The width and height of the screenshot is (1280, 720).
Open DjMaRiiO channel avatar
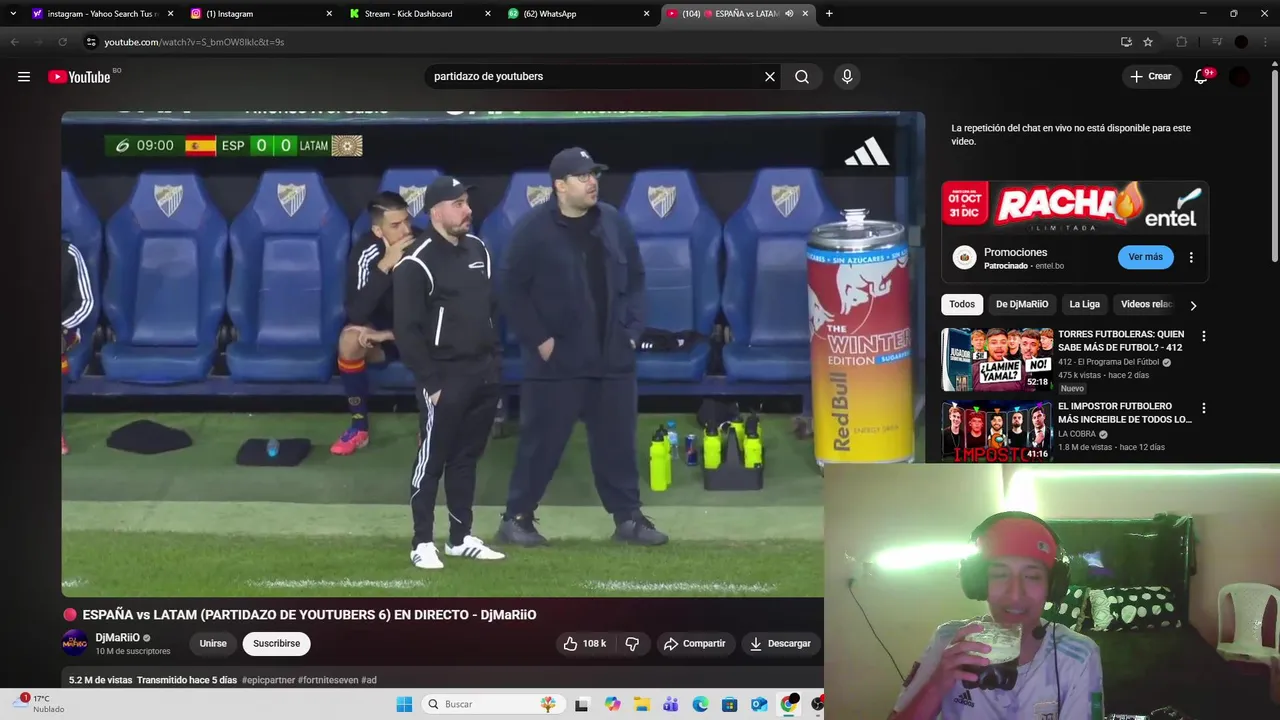tap(75, 643)
